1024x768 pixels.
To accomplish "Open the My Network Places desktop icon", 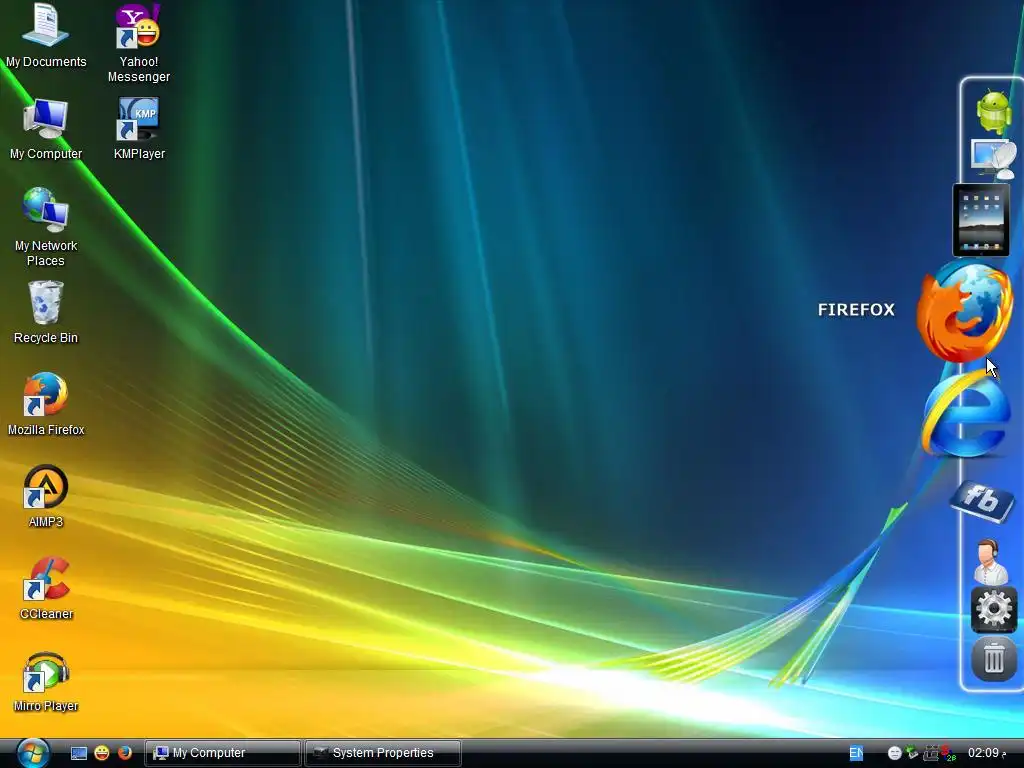I will click(46, 227).
